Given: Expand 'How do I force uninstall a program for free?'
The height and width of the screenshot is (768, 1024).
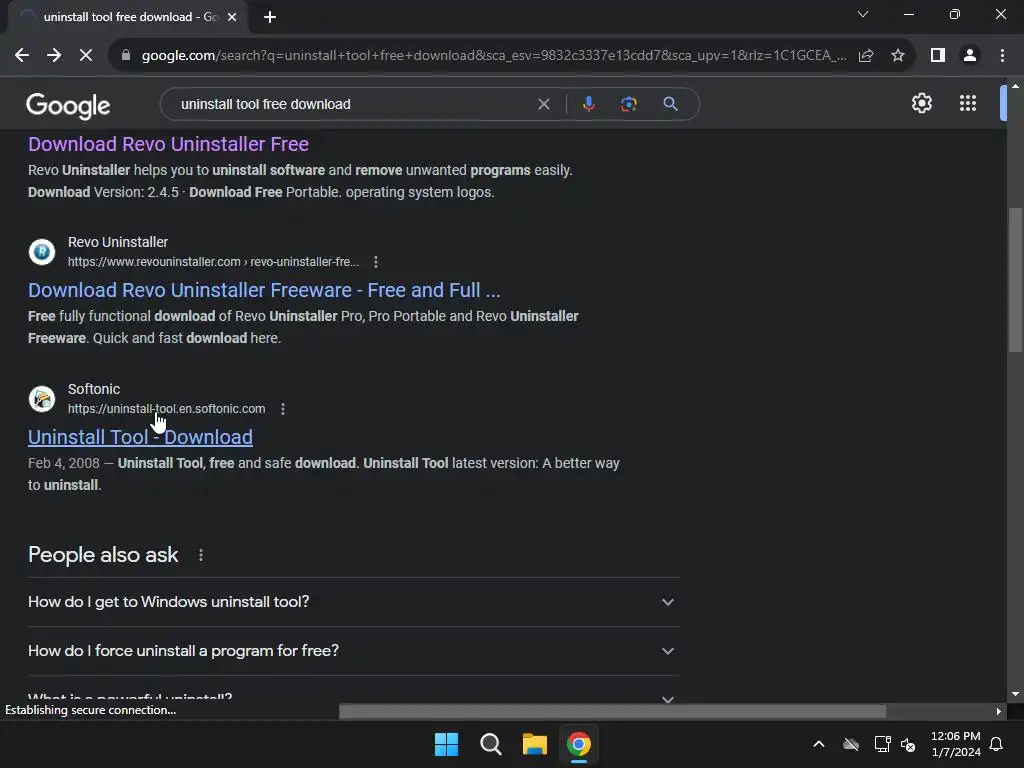Looking at the screenshot, I should (x=353, y=650).
